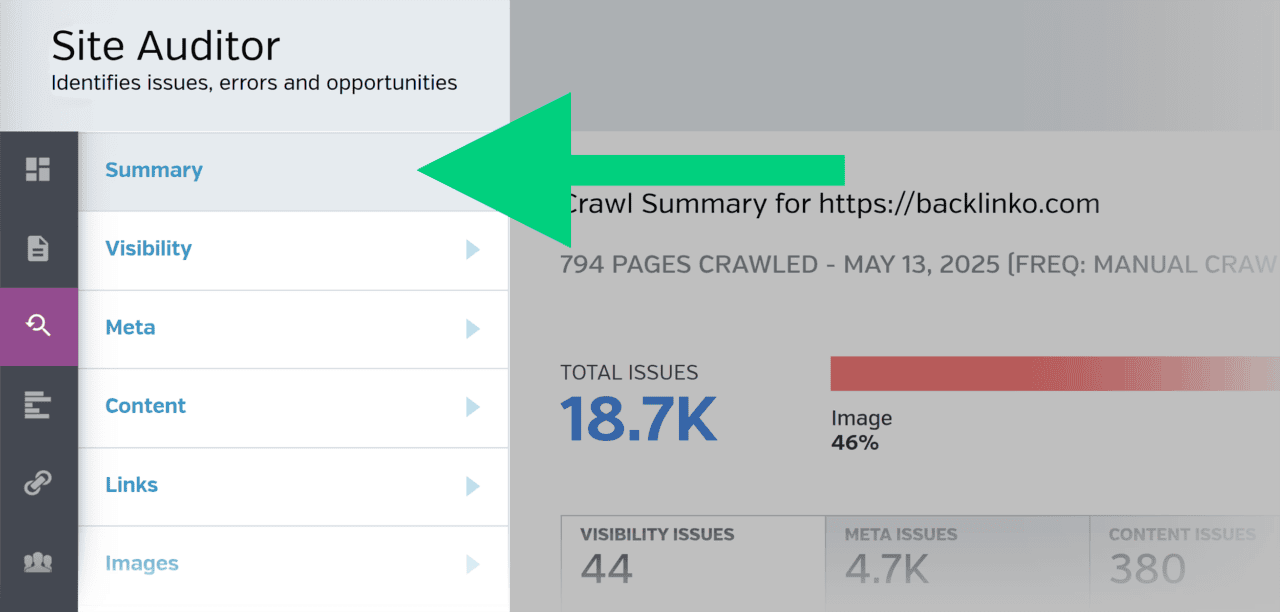Open the Content menu item

click(145, 406)
